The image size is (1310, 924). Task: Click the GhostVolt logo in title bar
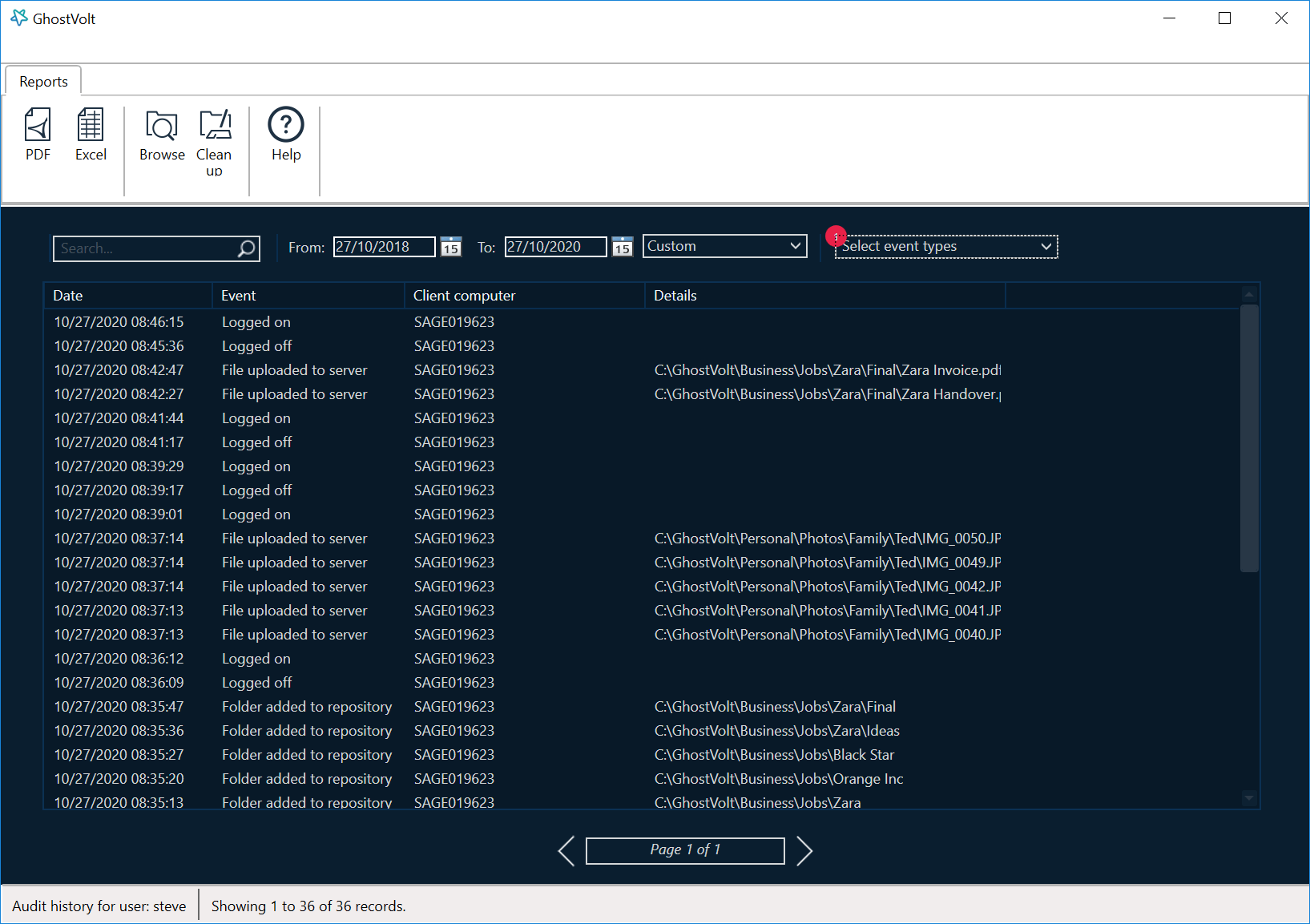pyautogui.click(x=19, y=18)
